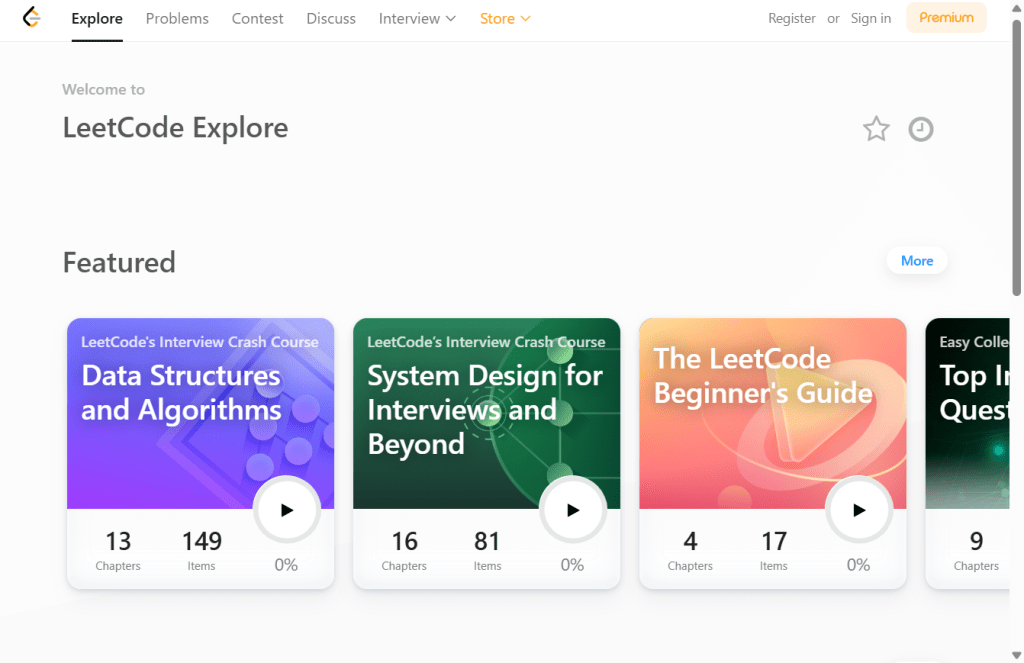The image size is (1024, 663).
Task: Open the Discuss section
Action: (x=331, y=18)
